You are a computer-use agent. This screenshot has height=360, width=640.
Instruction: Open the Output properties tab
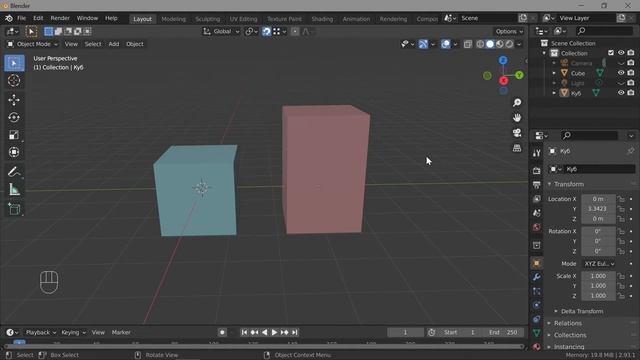[x=536, y=184]
